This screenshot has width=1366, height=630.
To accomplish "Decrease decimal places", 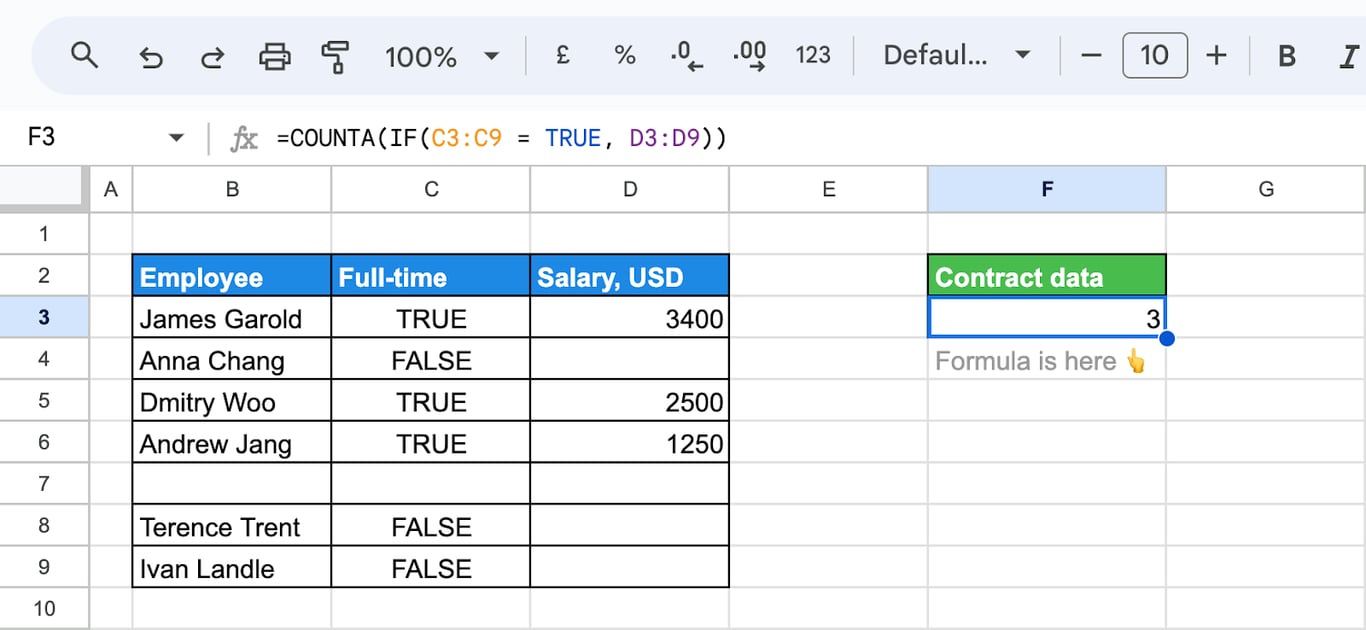I will pos(687,55).
